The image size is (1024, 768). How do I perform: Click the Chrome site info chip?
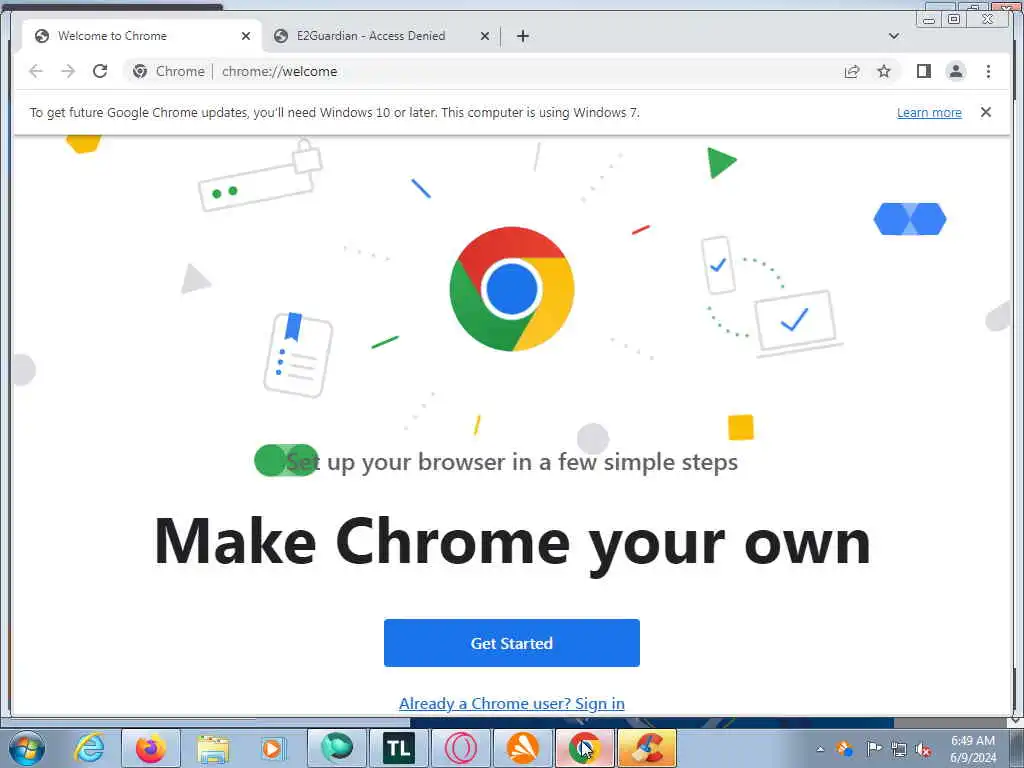point(168,71)
